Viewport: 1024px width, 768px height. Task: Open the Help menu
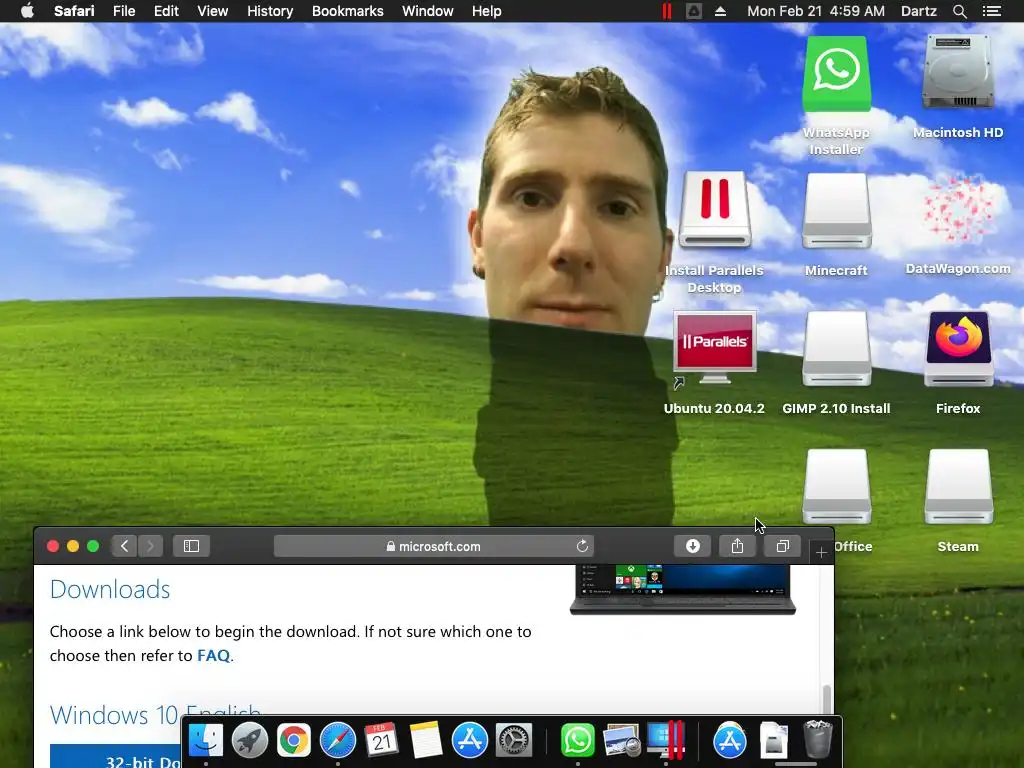[x=487, y=11]
